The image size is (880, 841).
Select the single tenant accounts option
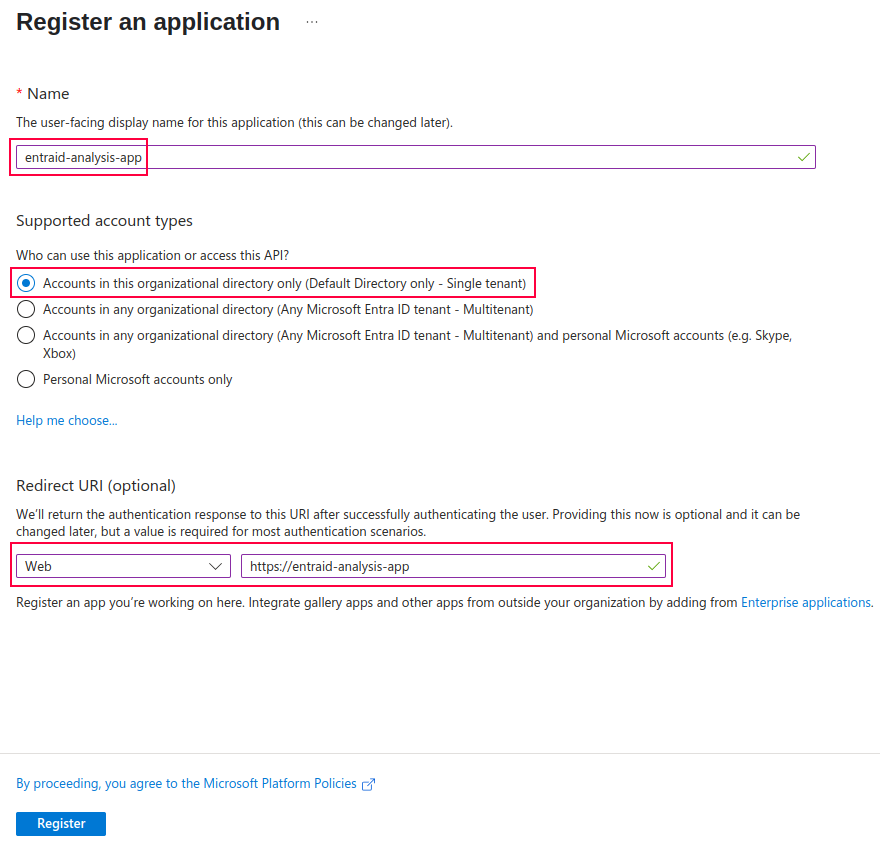point(27,283)
